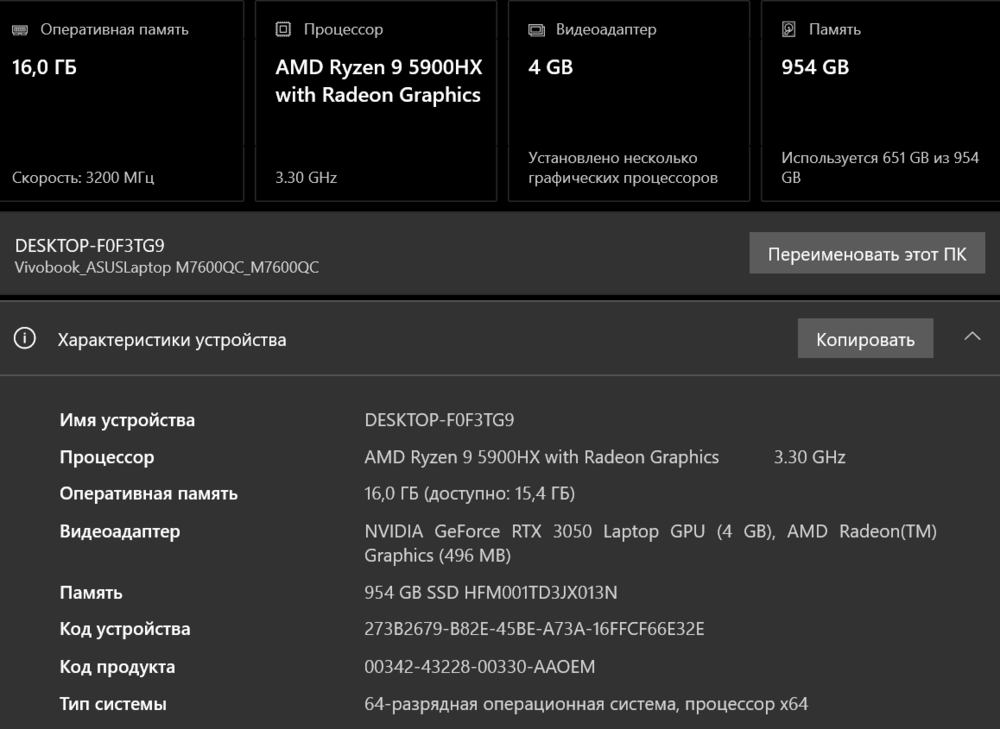Collapse the Характеристики устройства section chevron

(x=972, y=337)
